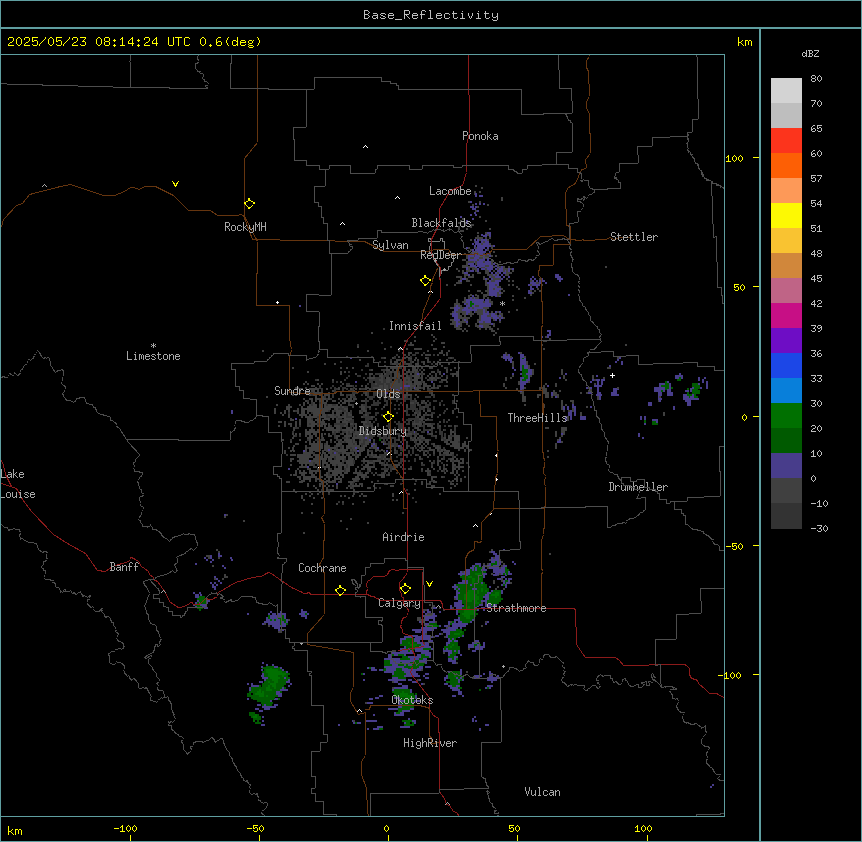The image size is (862, 842).
Task: Click the HighRiver town label
Action: (x=430, y=743)
